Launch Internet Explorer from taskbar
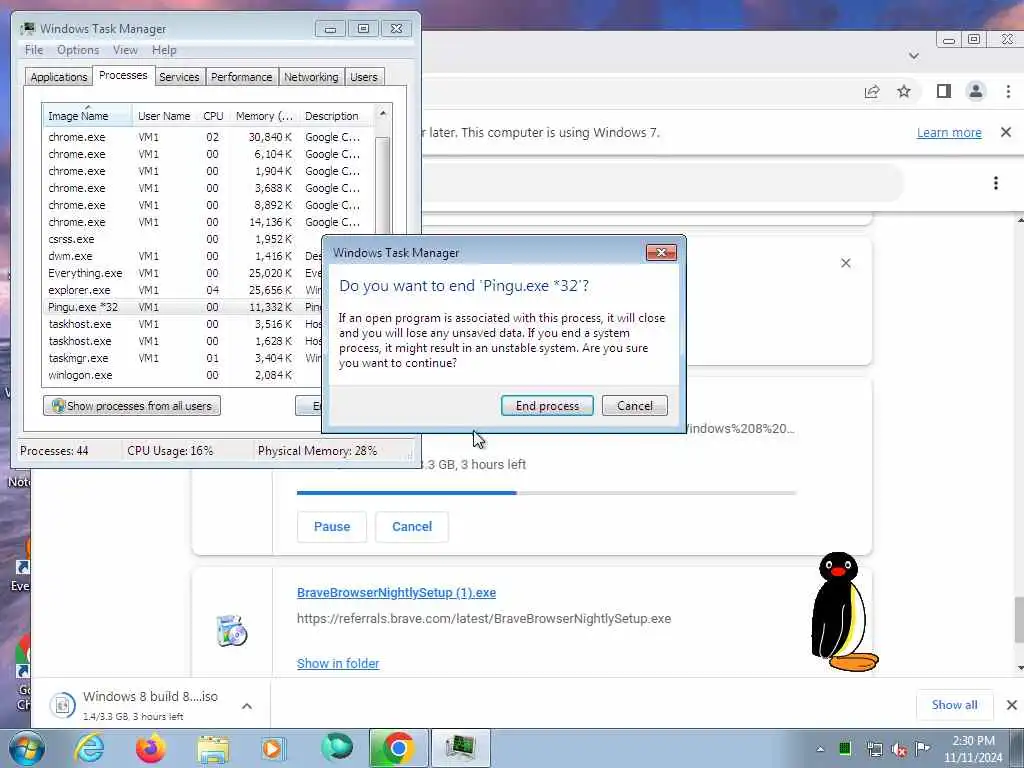The width and height of the screenshot is (1024, 768). (x=89, y=748)
